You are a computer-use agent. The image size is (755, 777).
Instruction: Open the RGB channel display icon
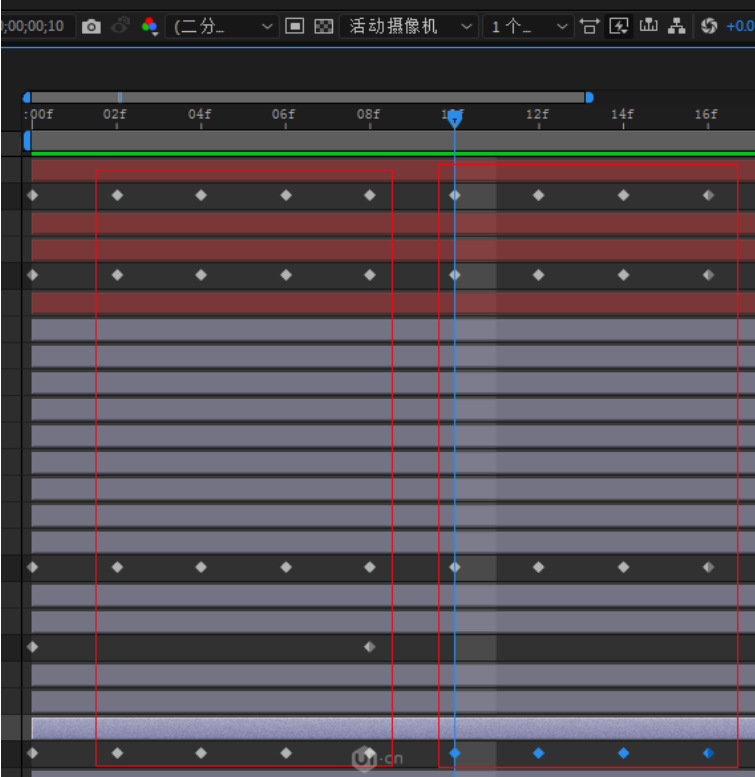(150, 26)
